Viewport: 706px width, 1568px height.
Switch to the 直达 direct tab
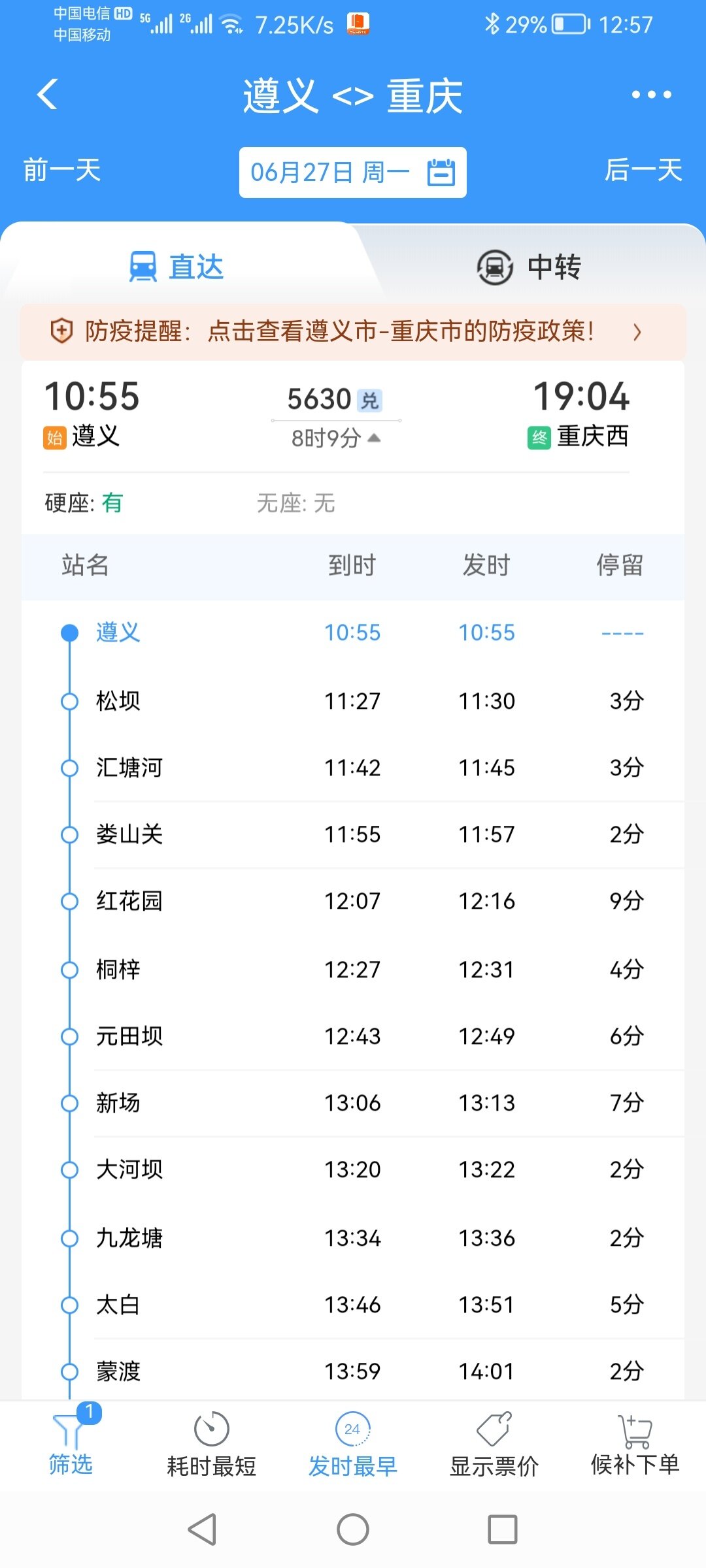[176, 267]
